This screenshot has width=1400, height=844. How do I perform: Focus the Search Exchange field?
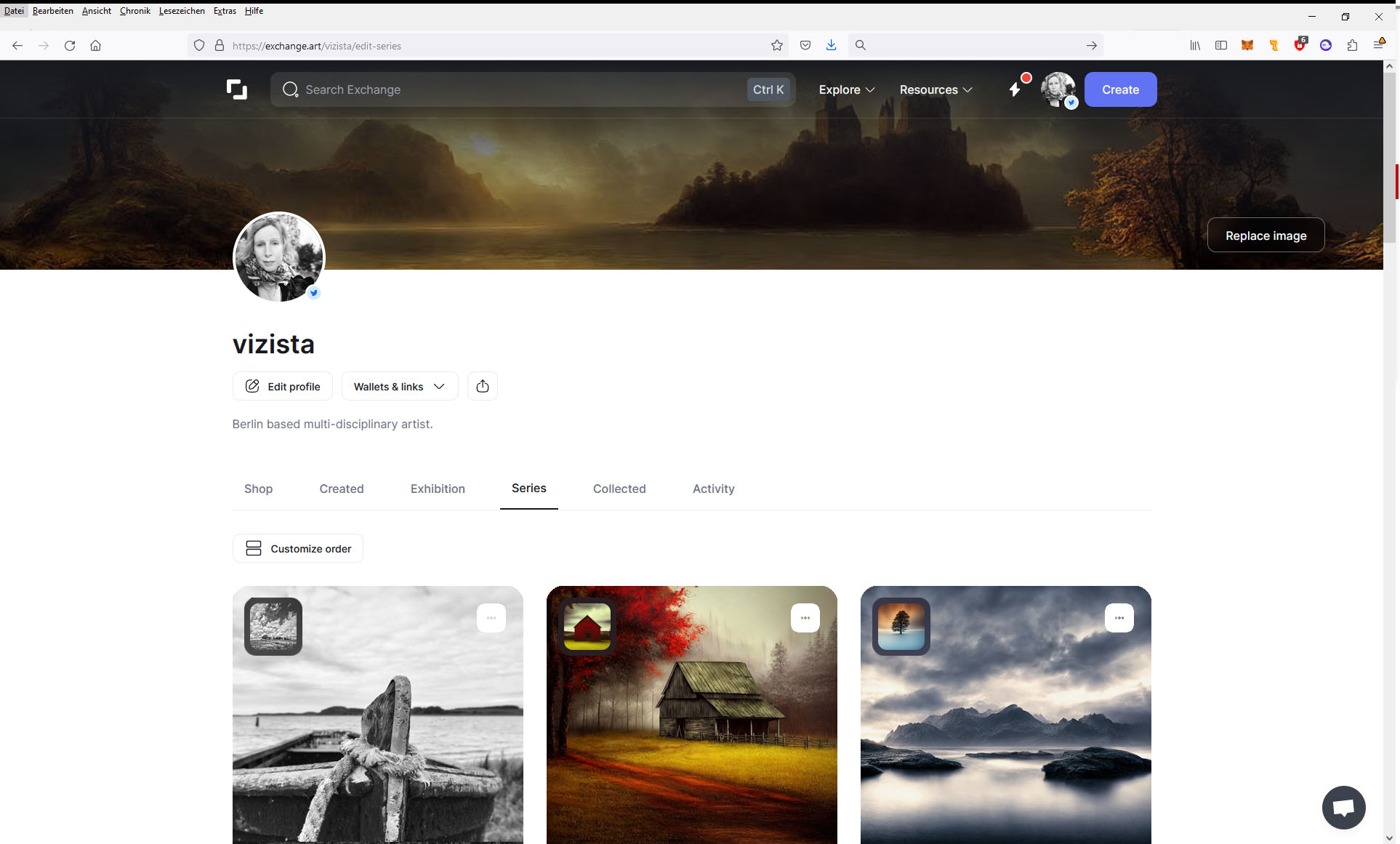click(x=533, y=89)
